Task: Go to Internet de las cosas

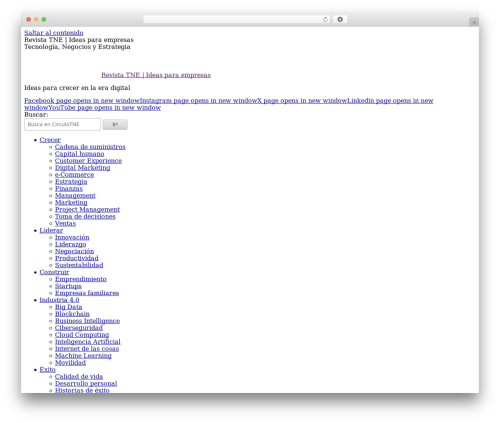Action: click(87, 349)
